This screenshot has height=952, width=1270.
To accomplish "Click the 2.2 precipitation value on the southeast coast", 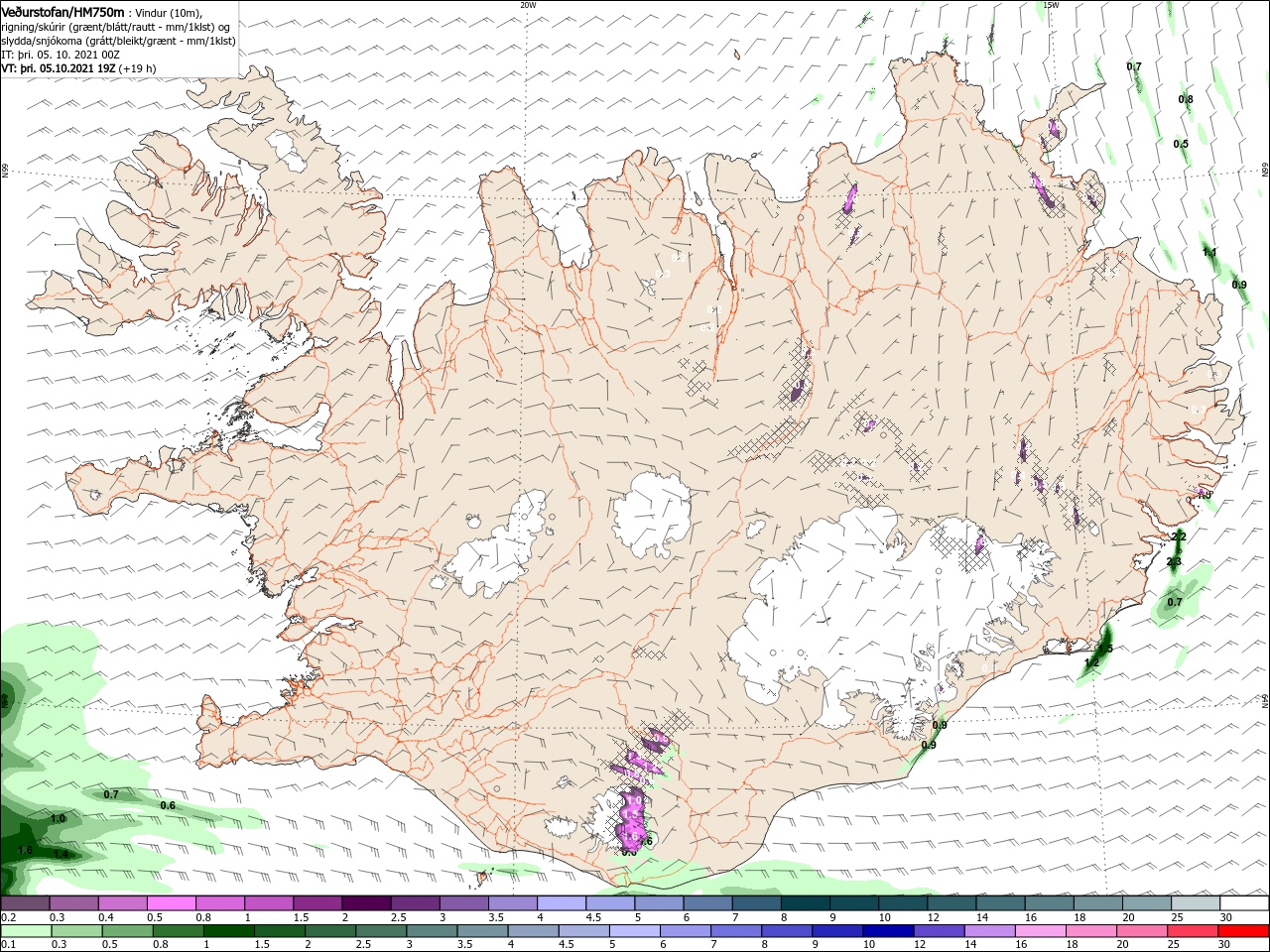I will point(1179,536).
